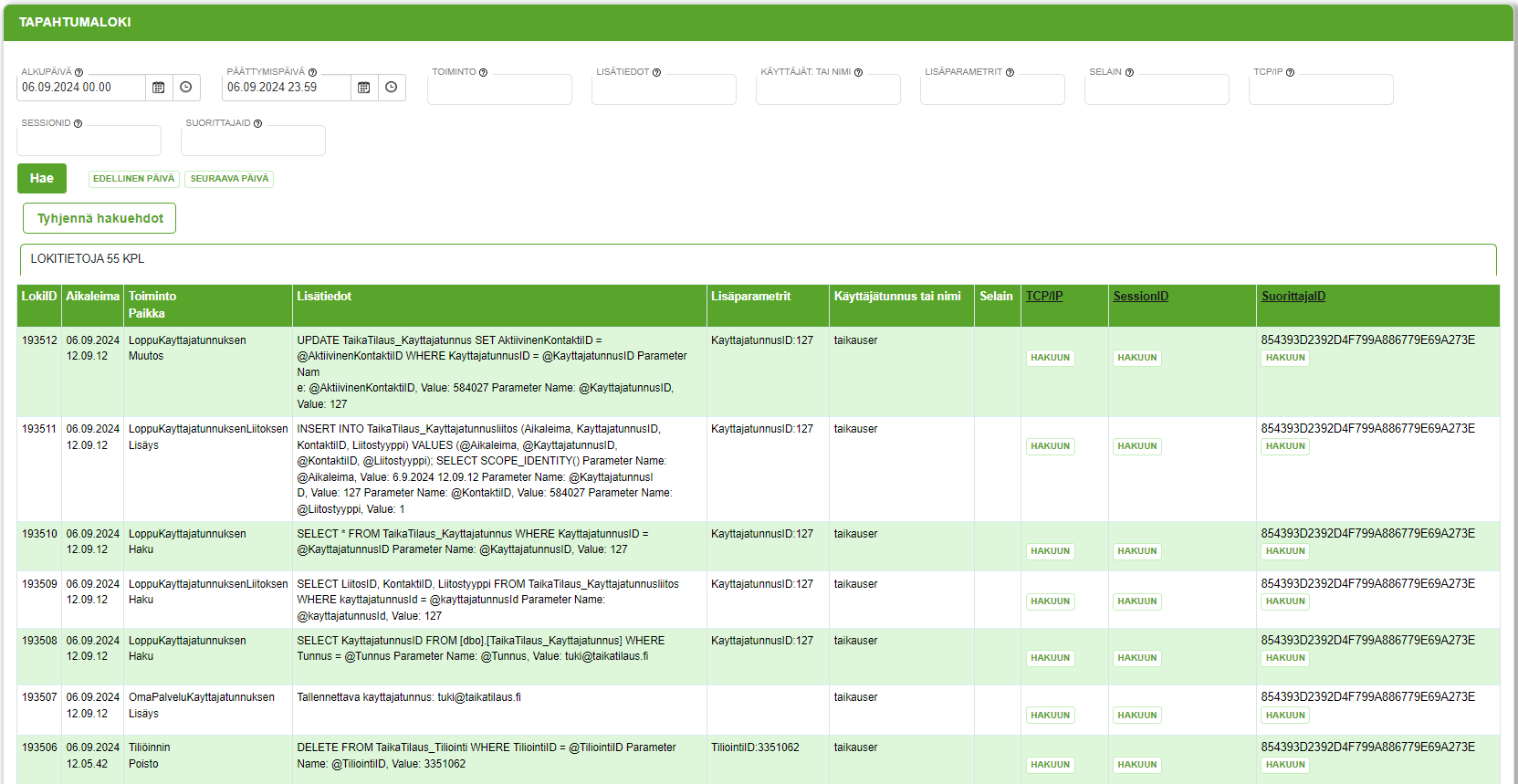Click SuorittajaID HAKUUN button in row 193510

click(x=1285, y=551)
